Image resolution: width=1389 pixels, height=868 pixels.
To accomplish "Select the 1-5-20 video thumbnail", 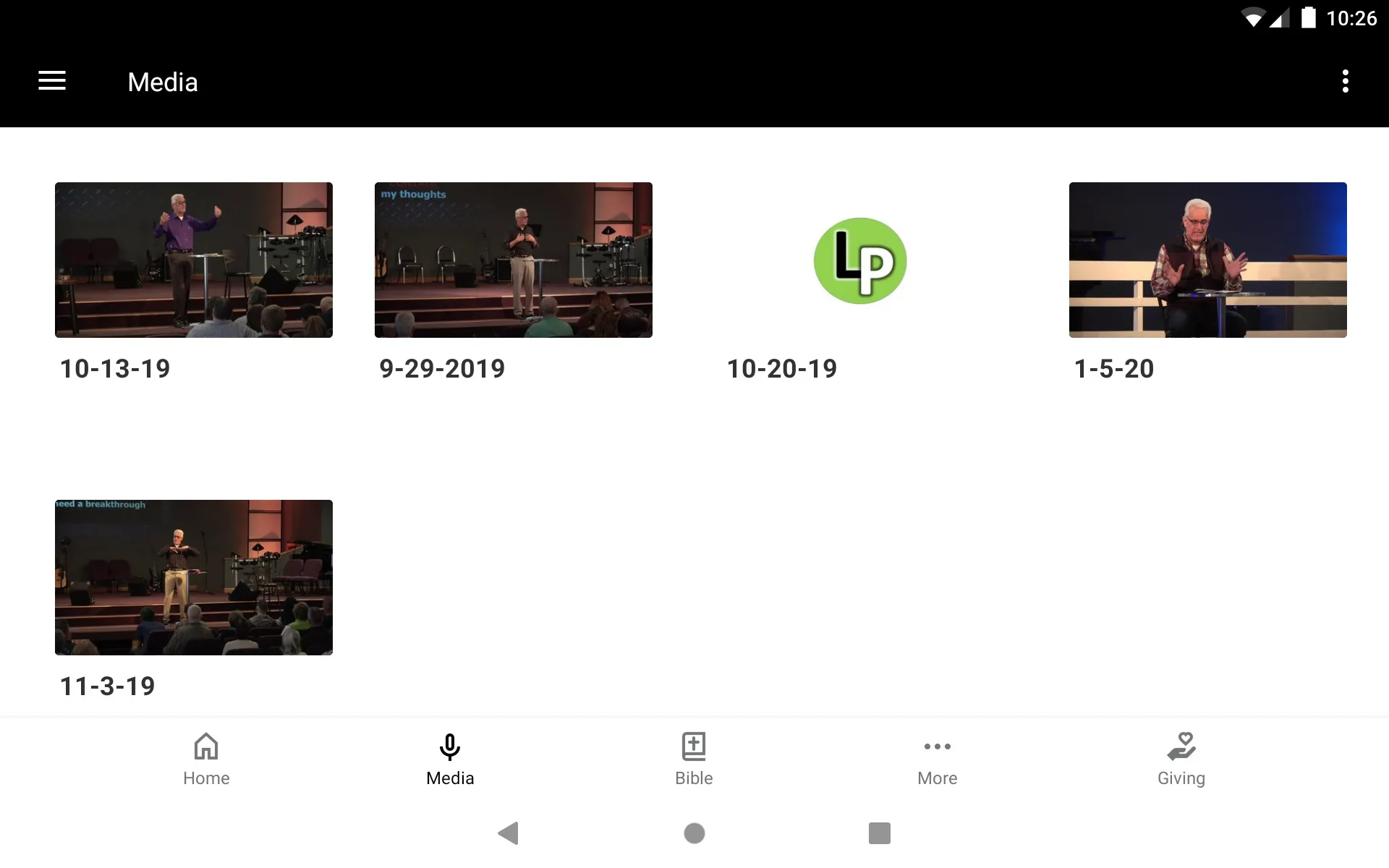I will (x=1208, y=259).
